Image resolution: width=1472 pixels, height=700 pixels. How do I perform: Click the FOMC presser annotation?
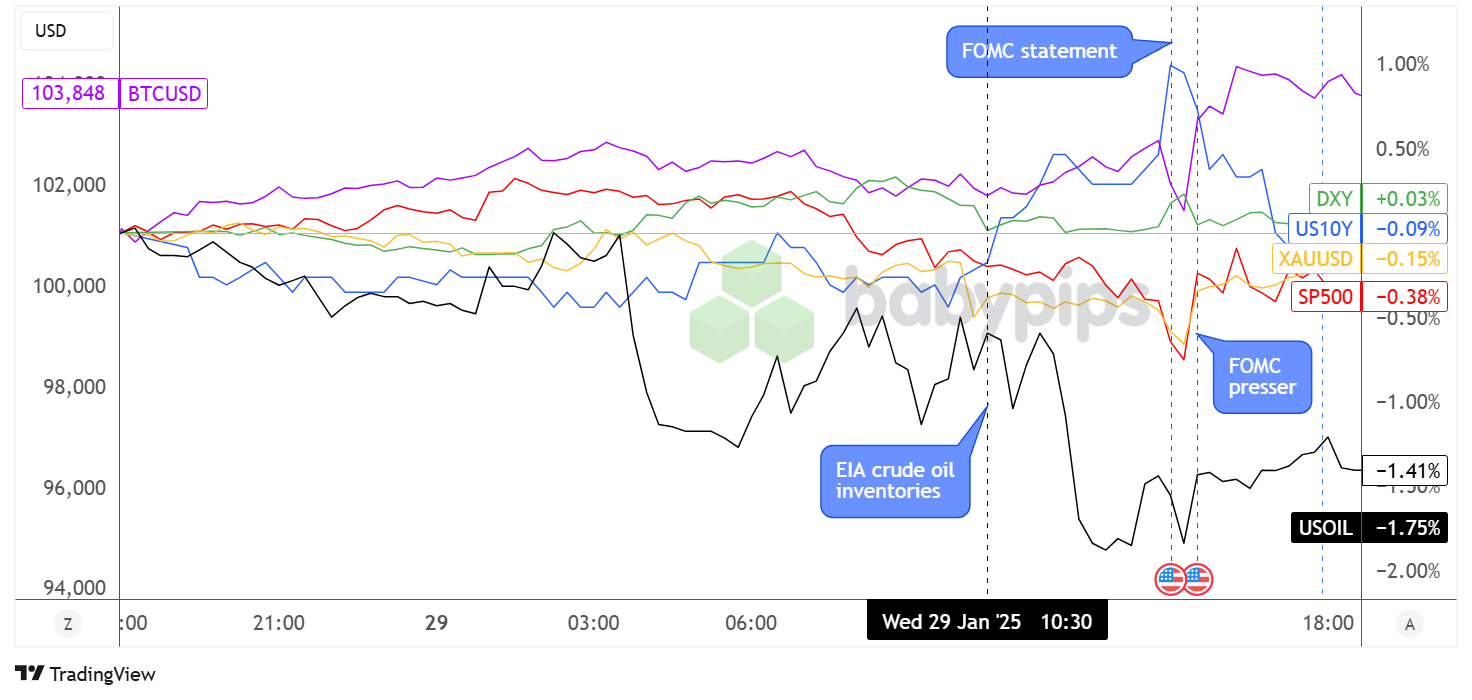pyautogui.click(x=1262, y=376)
